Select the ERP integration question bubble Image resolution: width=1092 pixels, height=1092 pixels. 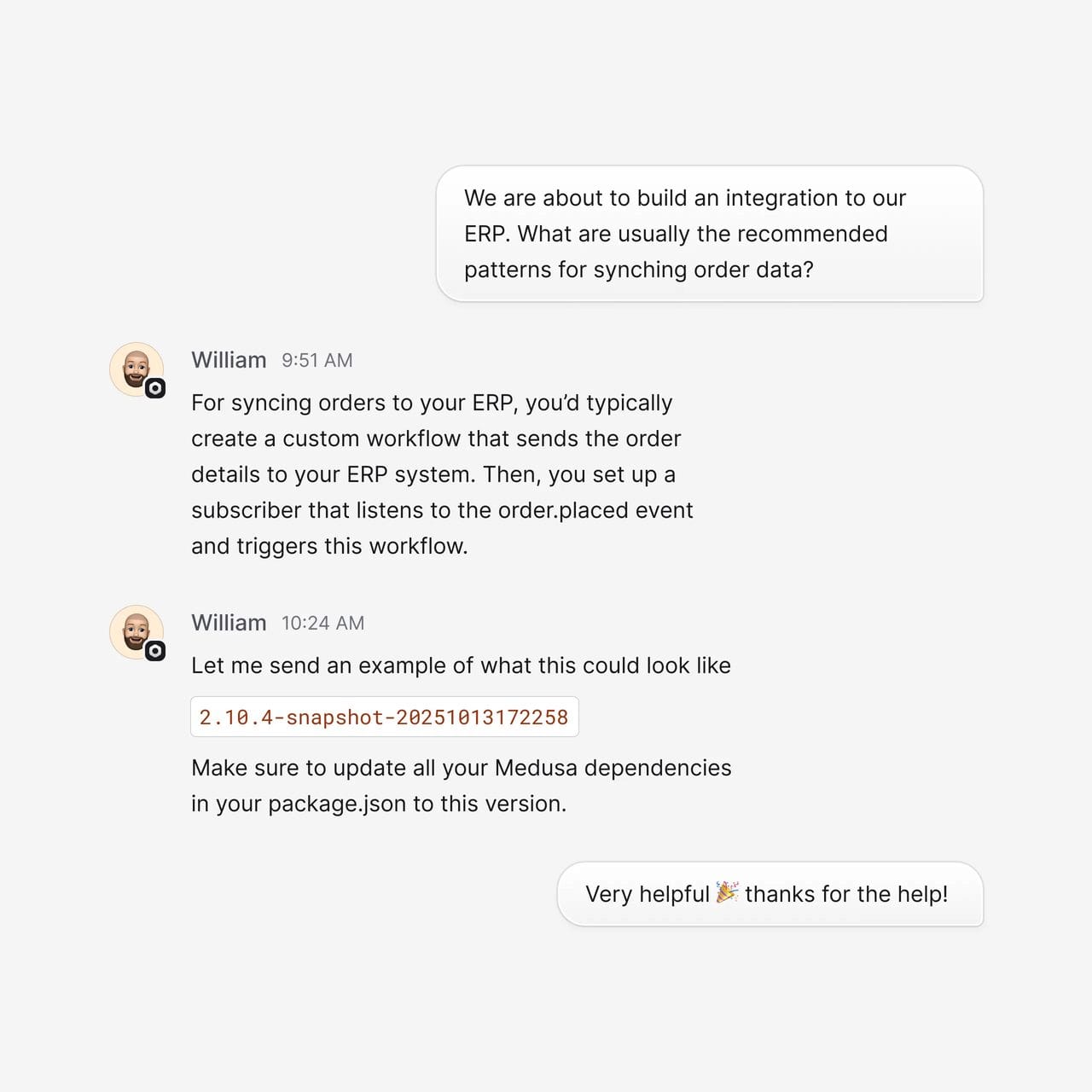tap(710, 234)
